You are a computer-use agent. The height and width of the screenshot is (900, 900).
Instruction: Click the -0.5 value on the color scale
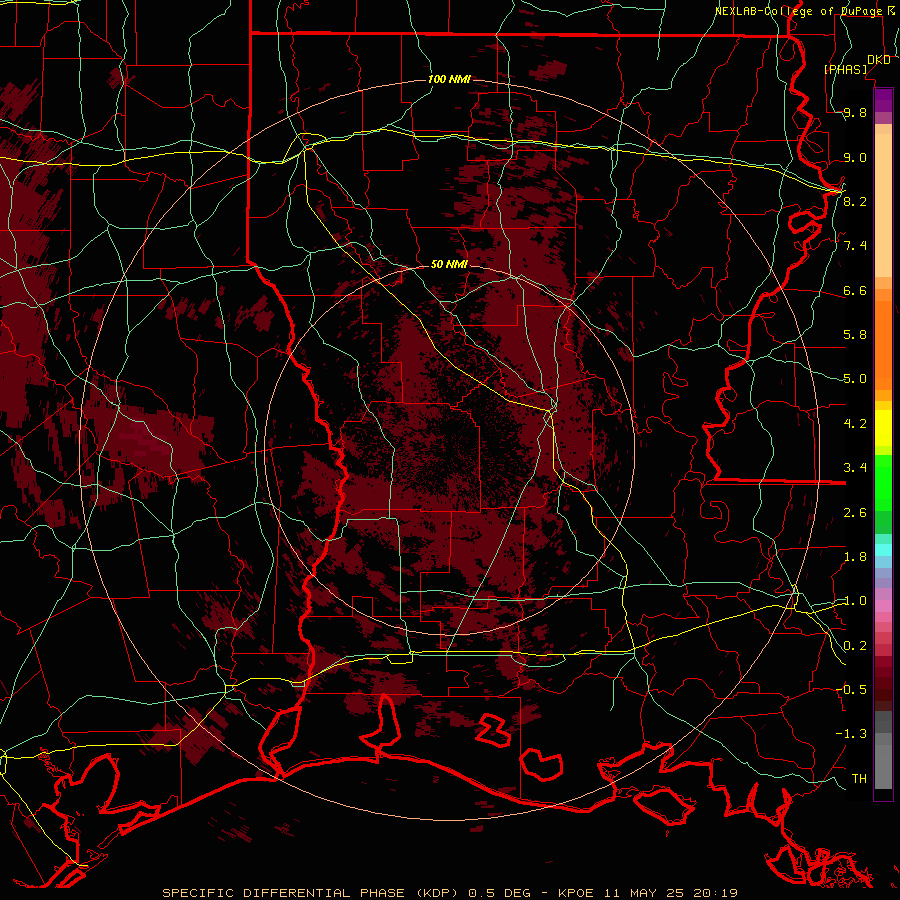click(851, 689)
